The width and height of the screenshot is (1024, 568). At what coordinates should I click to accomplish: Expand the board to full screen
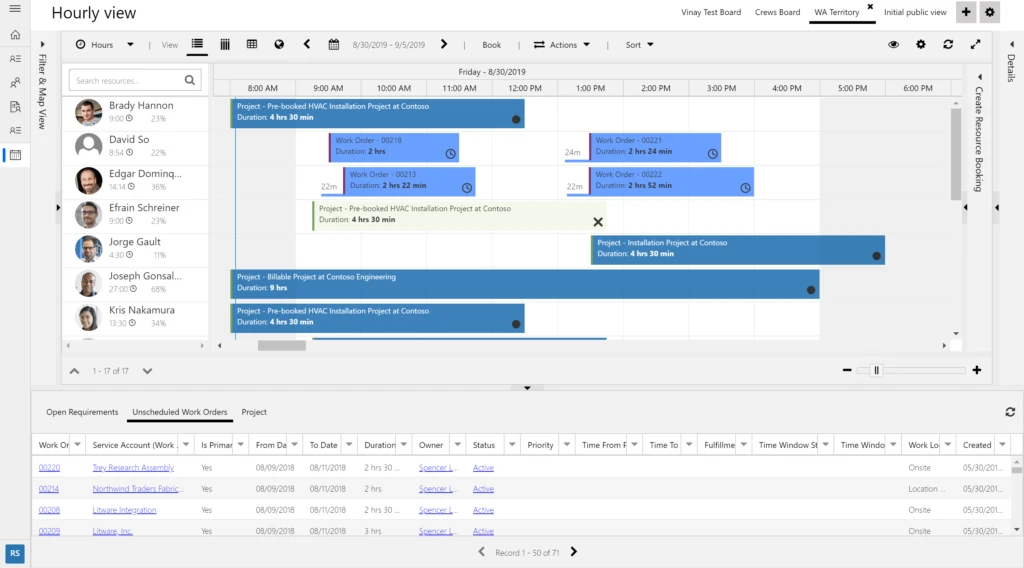point(975,45)
